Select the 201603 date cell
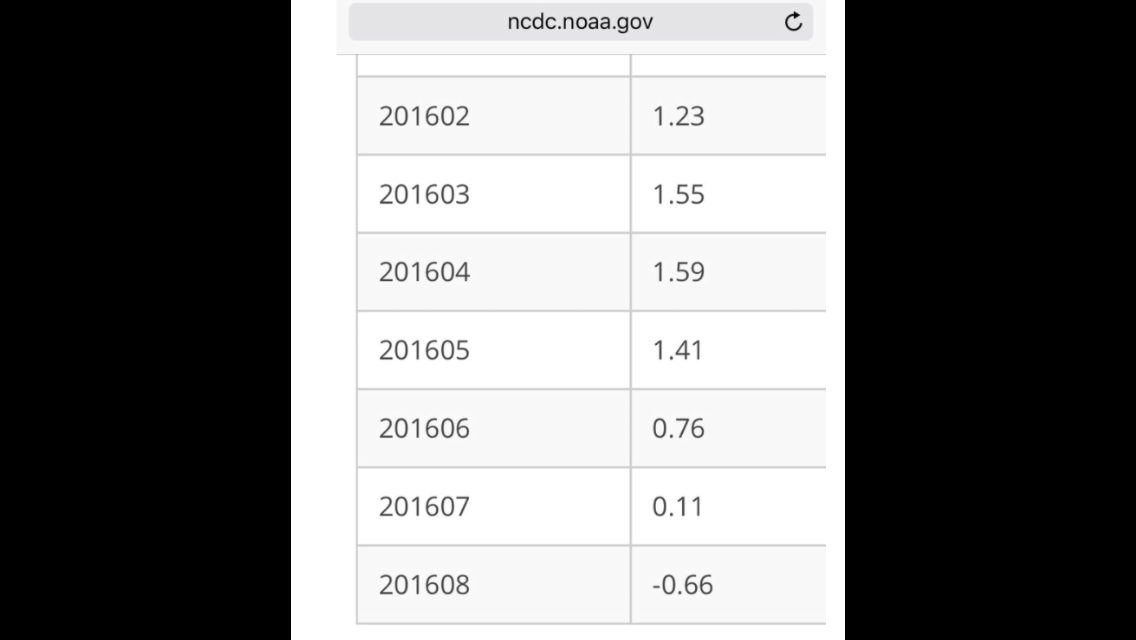The width and height of the screenshot is (1136, 640). tap(493, 194)
